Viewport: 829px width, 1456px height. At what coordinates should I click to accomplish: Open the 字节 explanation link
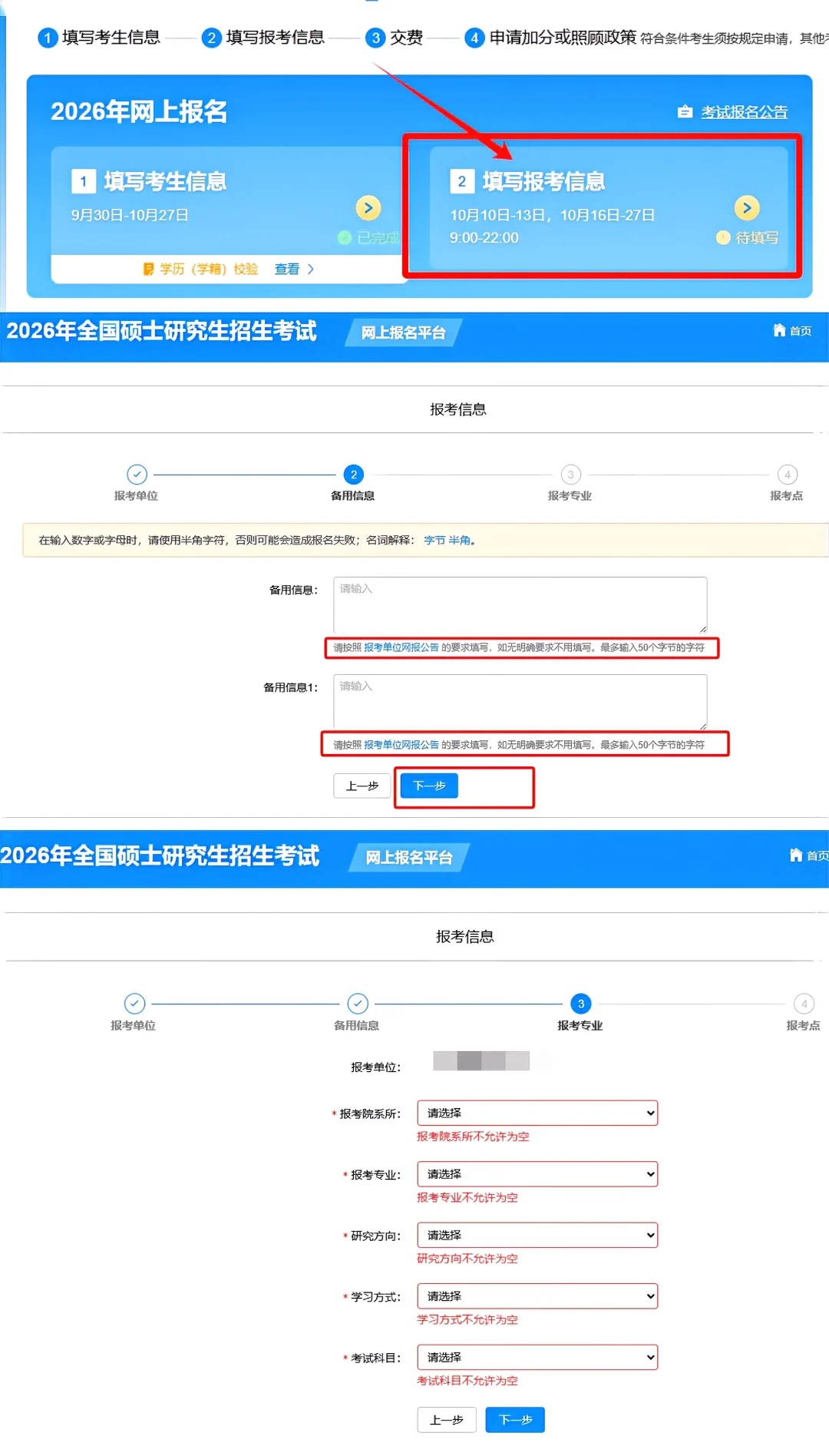[434, 541]
